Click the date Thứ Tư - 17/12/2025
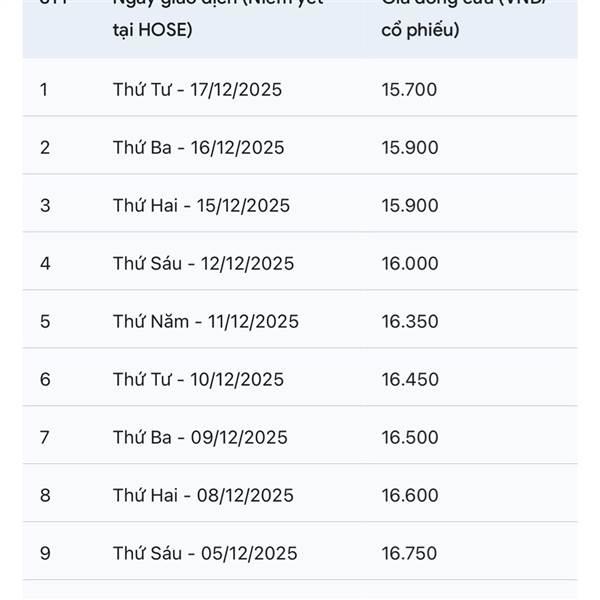Screen dimensions: 600x600 197,90
